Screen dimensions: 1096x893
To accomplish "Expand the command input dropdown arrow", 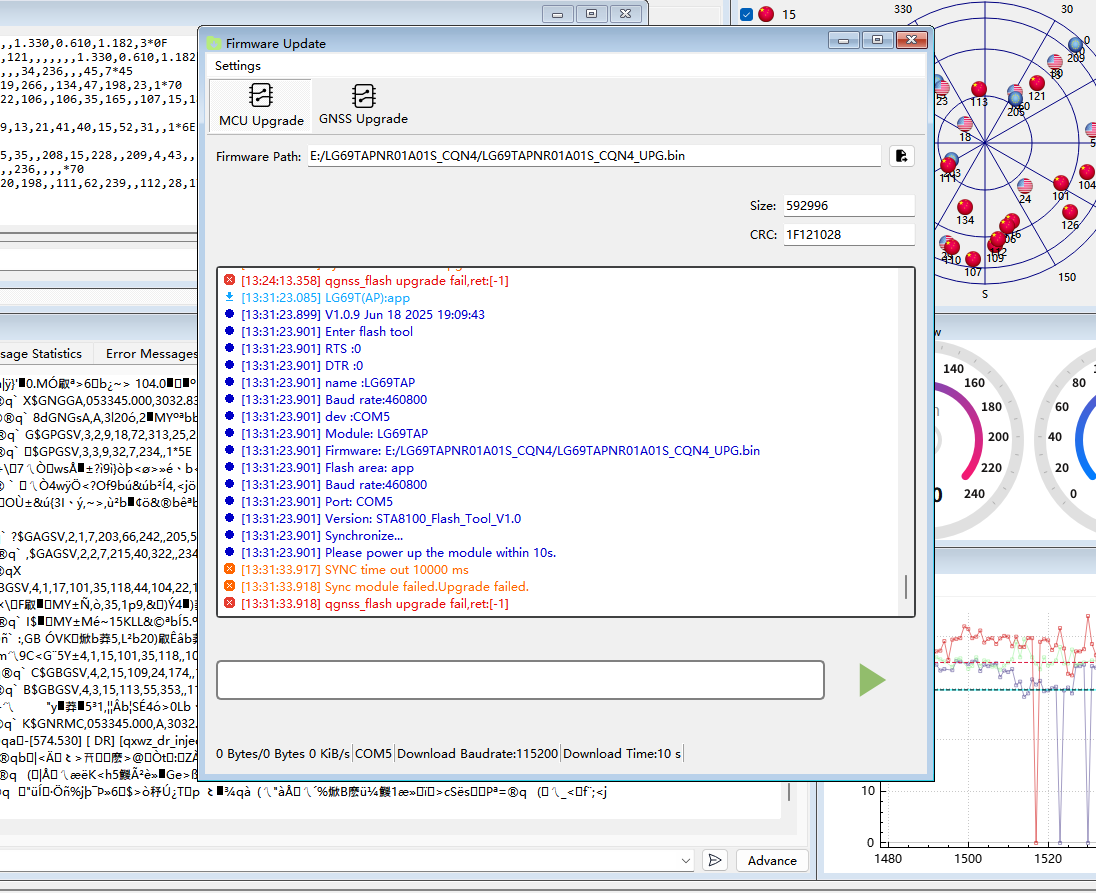I will [686, 860].
